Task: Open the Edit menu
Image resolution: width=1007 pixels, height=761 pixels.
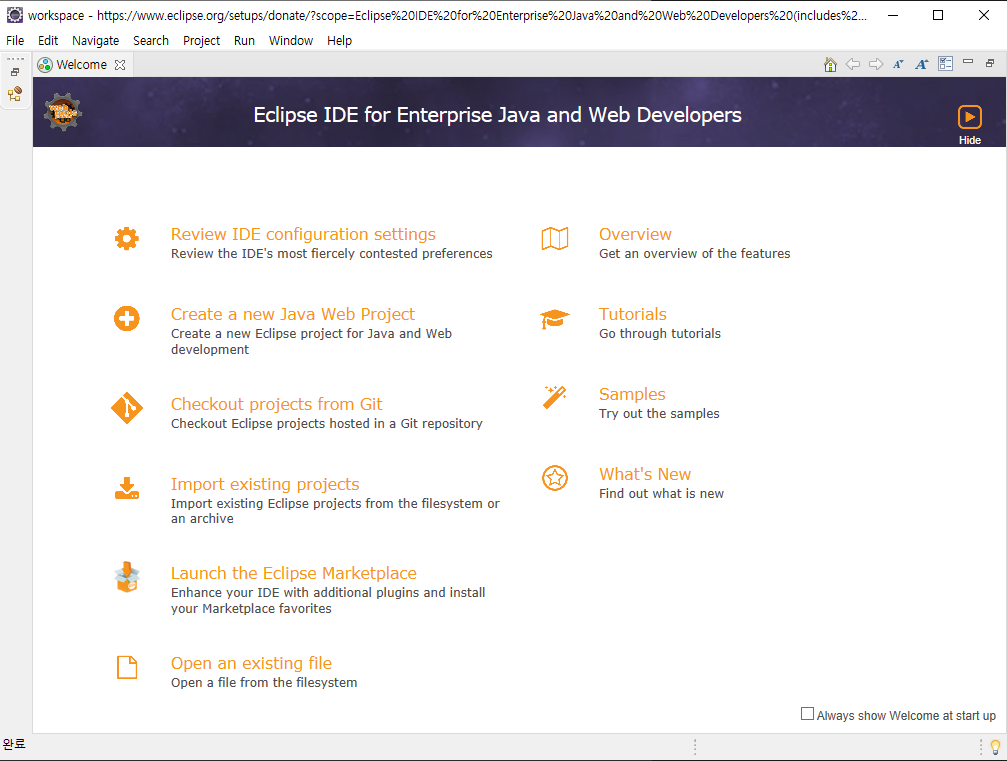Action: pyautogui.click(x=48, y=40)
